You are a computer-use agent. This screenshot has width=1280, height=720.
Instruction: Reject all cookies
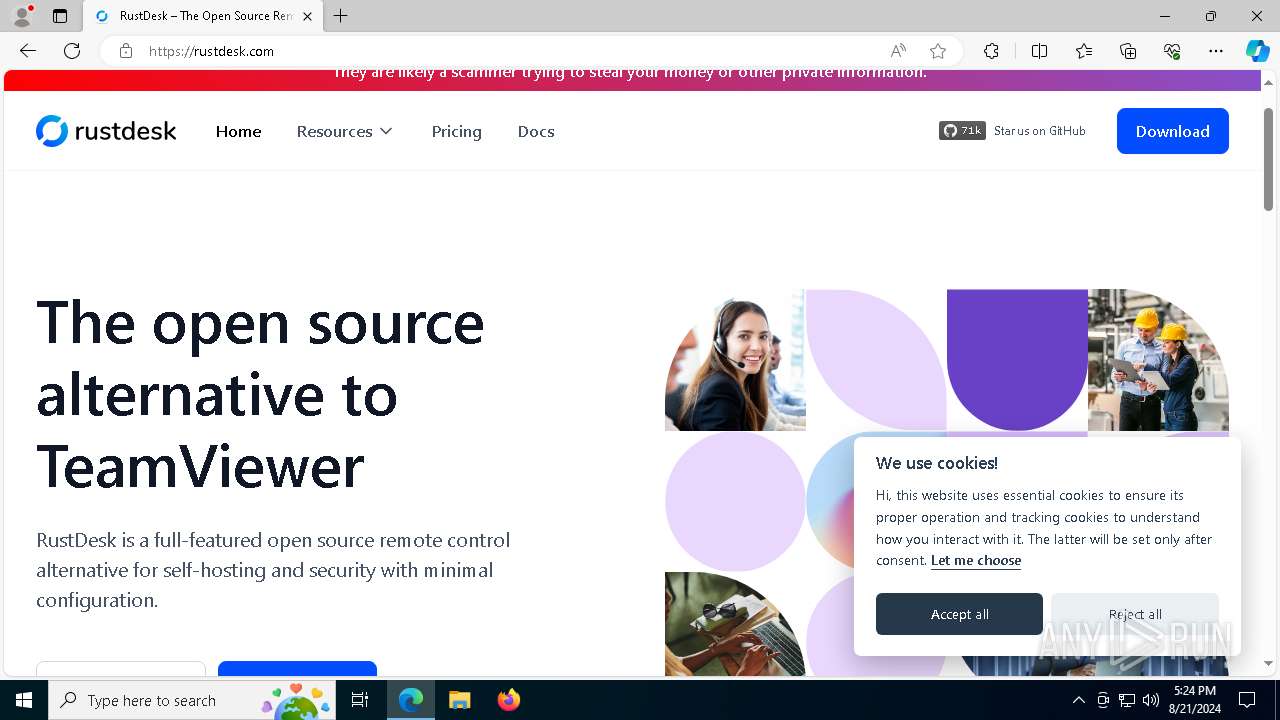1135,614
